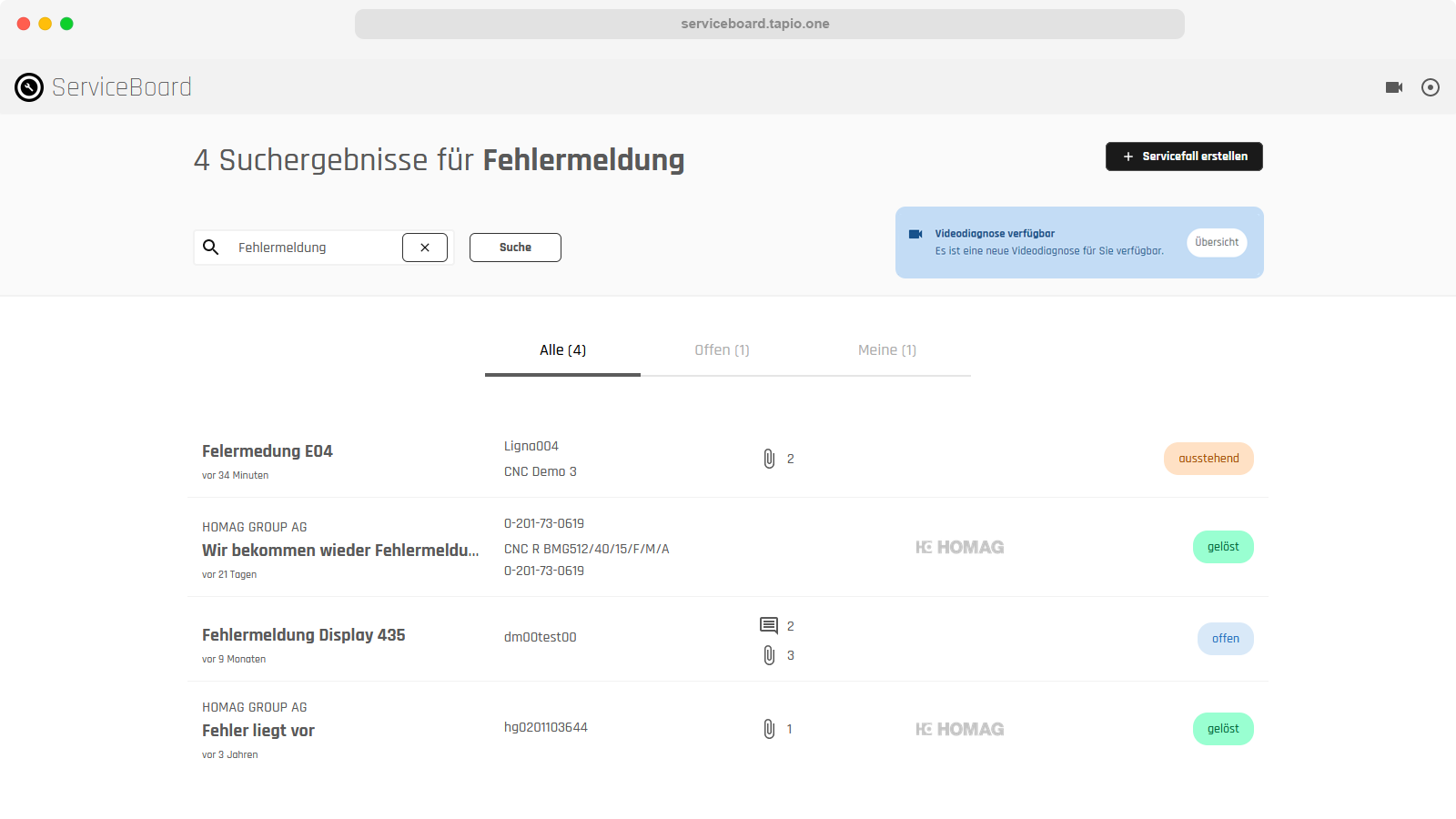Click into the Fehlermeldung search input field
This screenshot has height=819, width=1456.
(x=314, y=248)
